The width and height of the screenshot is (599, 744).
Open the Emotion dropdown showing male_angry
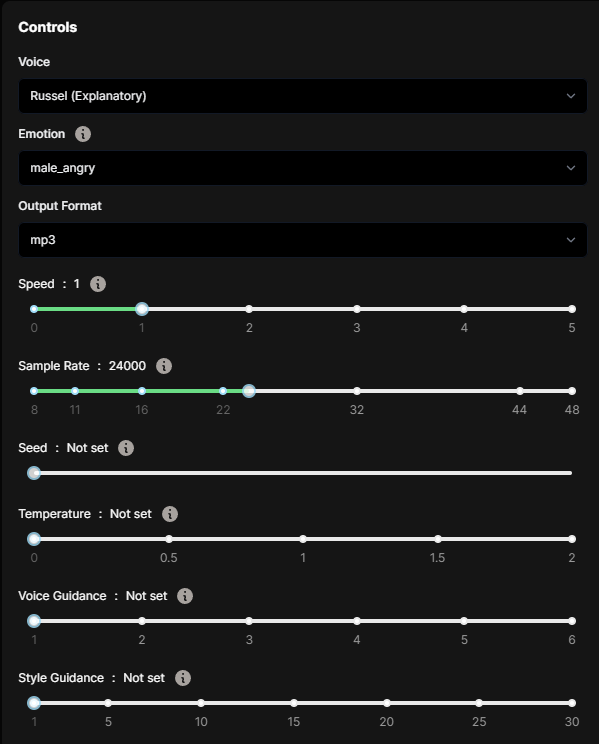(303, 168)
